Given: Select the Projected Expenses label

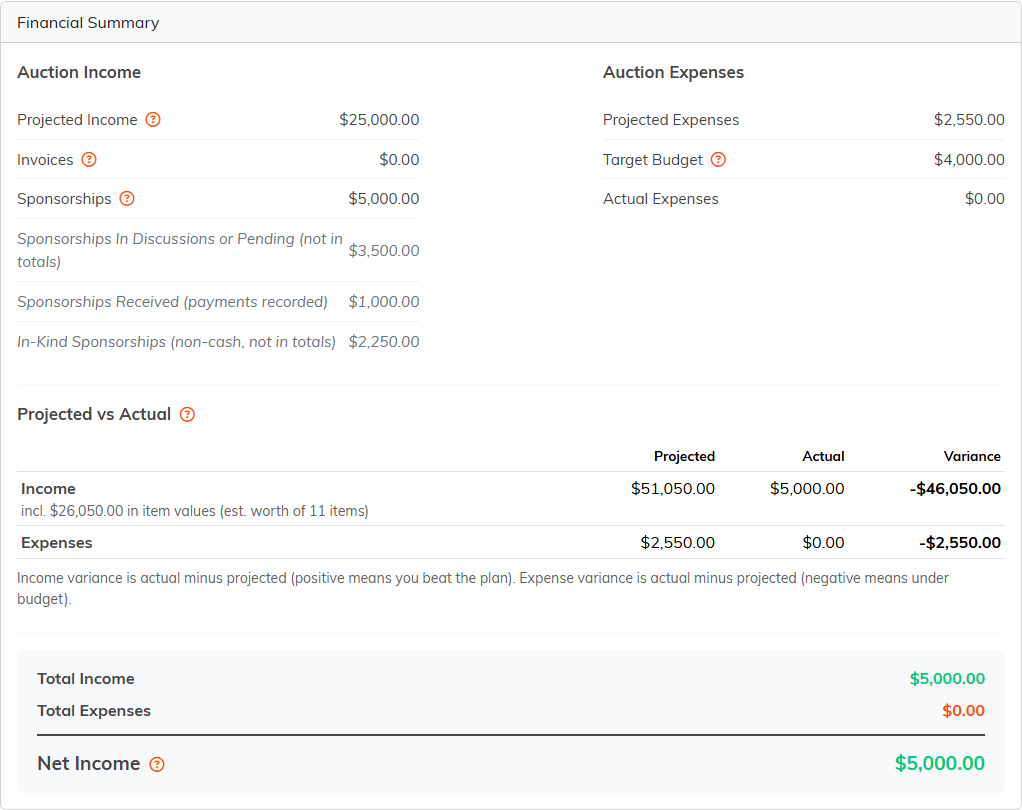Looking at the screenshot, I should tap(671, 120).
